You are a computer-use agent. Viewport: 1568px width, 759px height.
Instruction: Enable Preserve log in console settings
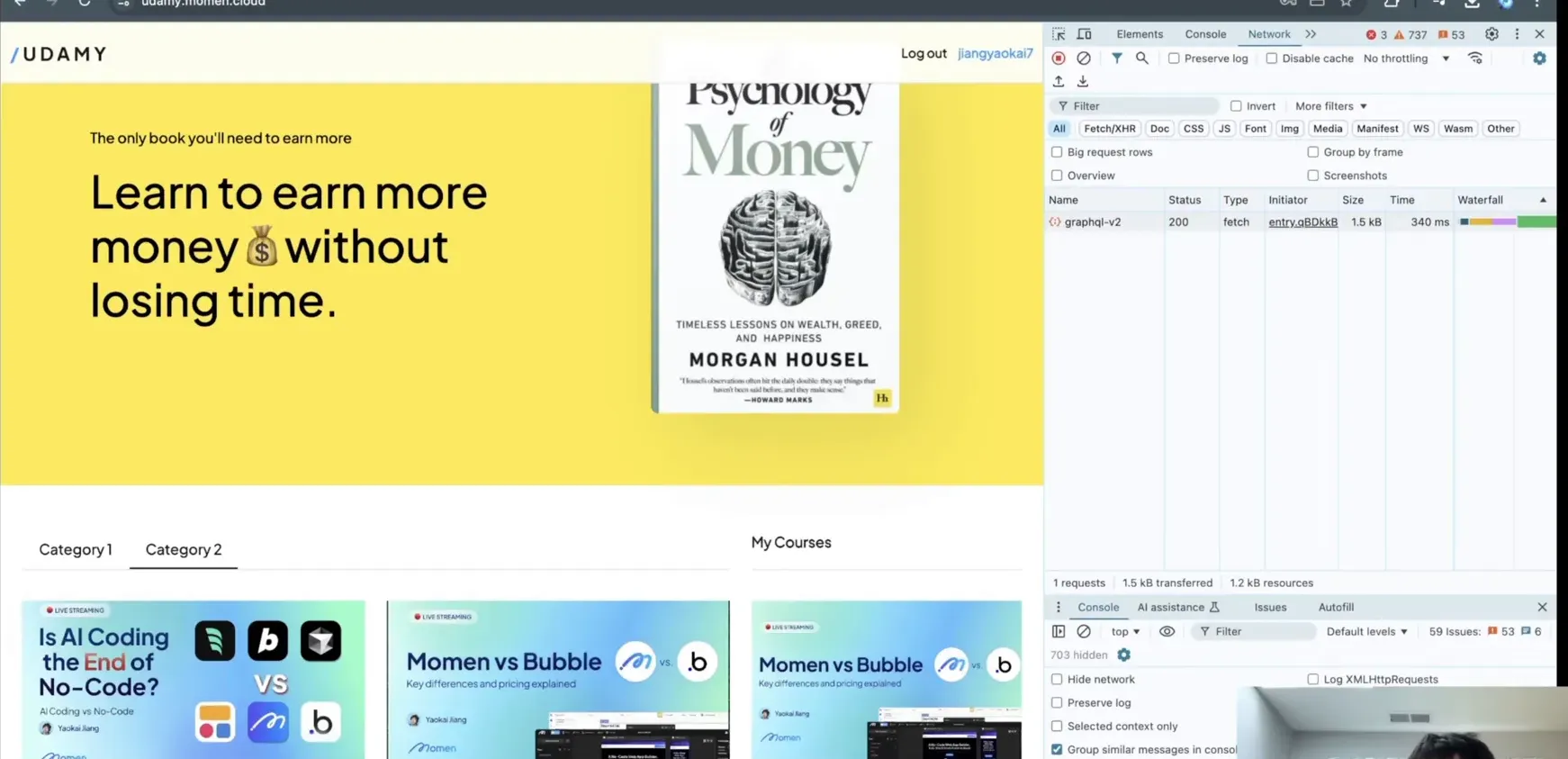pyautogui.click(x=1057, y=703)
